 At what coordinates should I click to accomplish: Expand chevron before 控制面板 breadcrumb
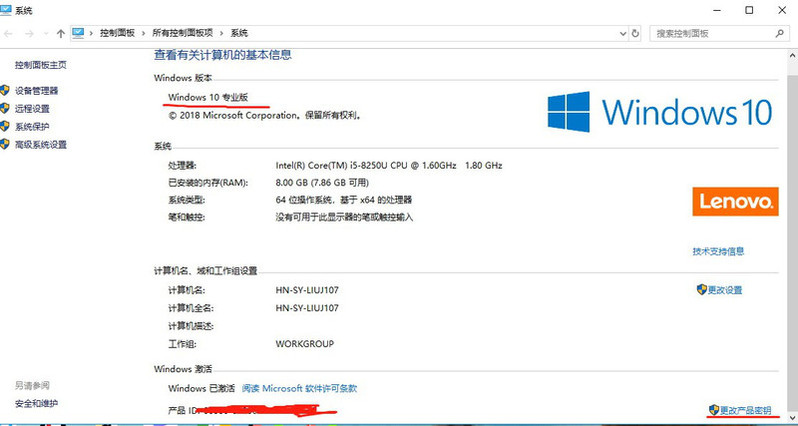pos(92,34)
